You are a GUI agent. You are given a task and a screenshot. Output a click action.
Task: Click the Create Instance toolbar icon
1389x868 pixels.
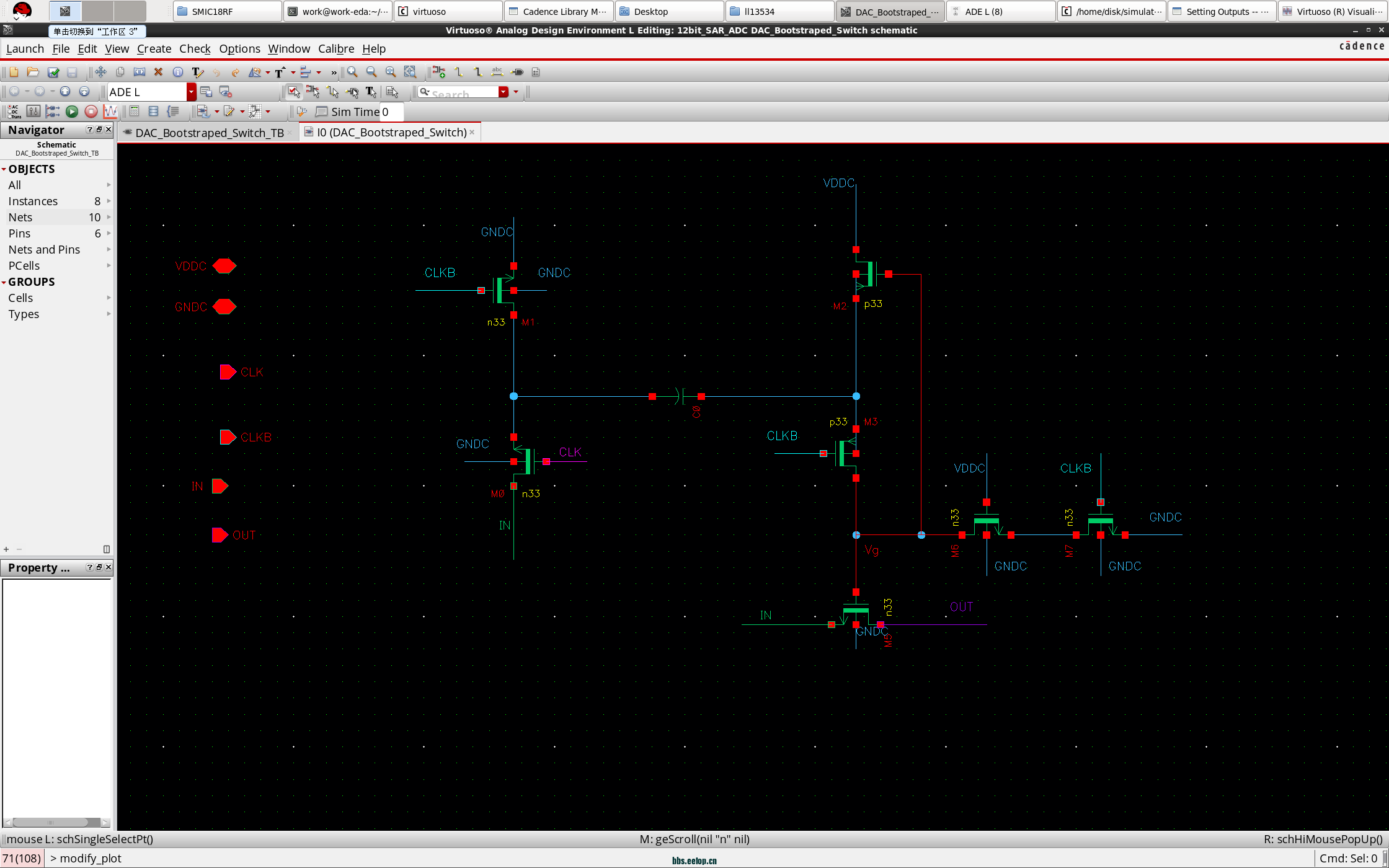(439, 73)
